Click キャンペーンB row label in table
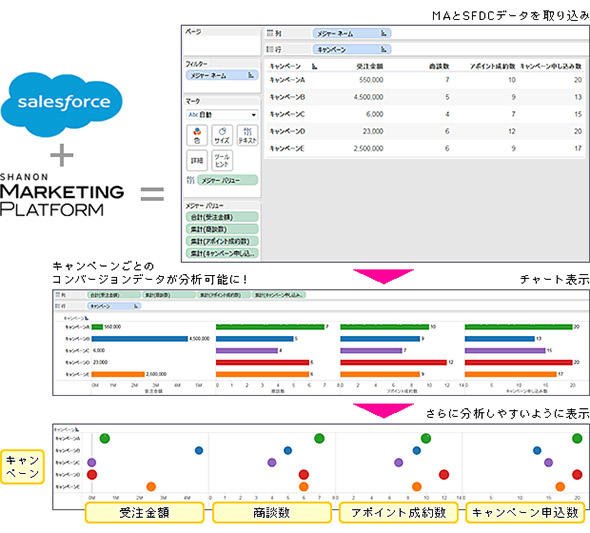This screenshot has width=590, height=533. (x=287, y=97)
